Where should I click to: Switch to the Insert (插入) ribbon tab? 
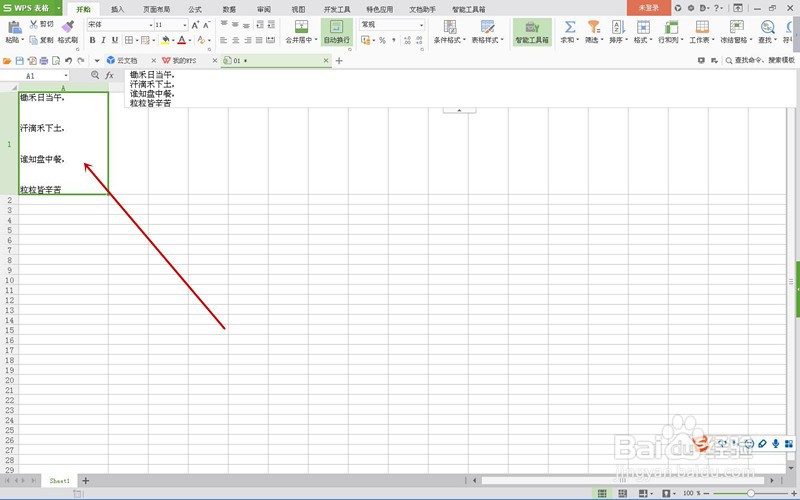117,9
